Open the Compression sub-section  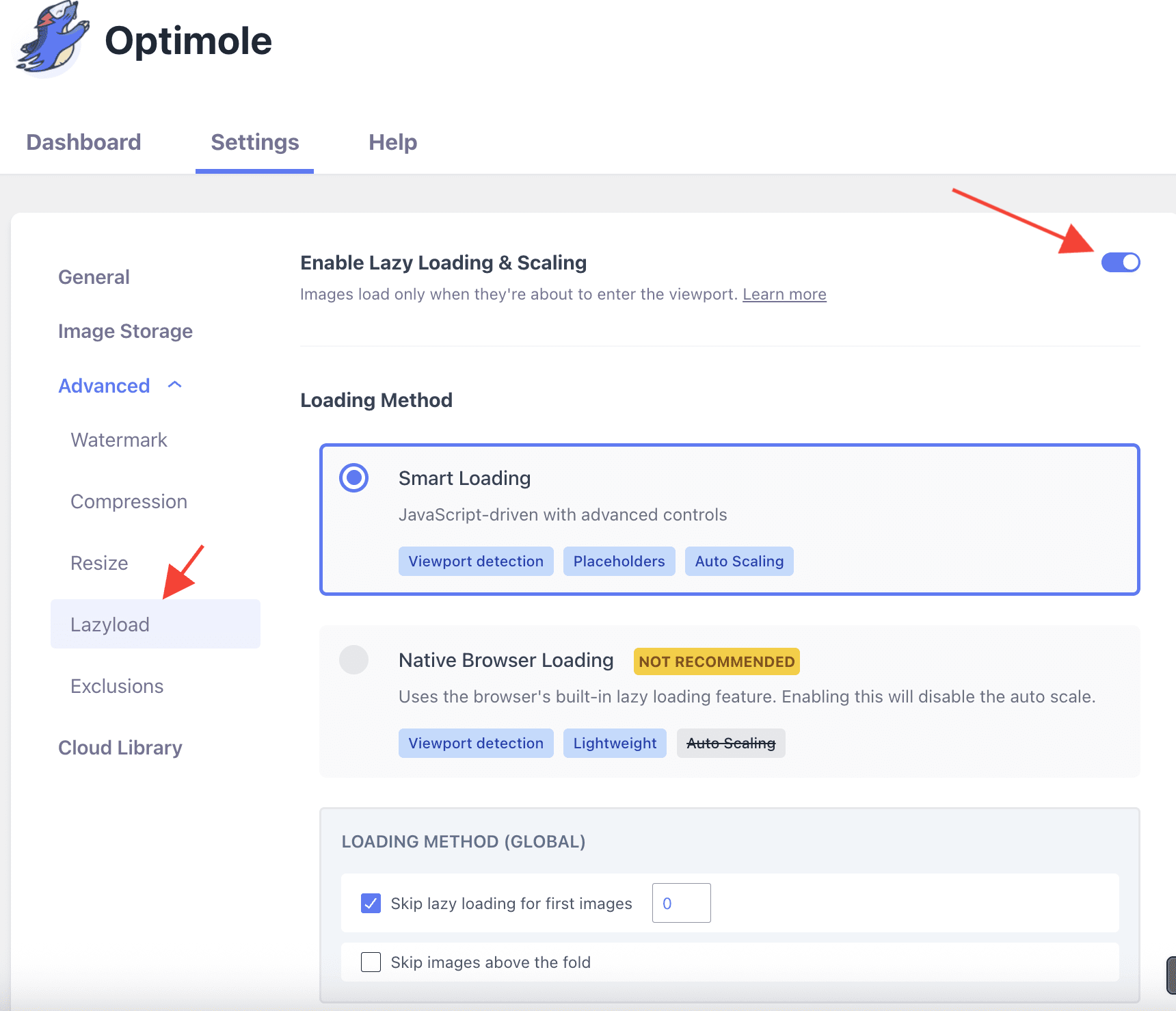tap(129, 501)
